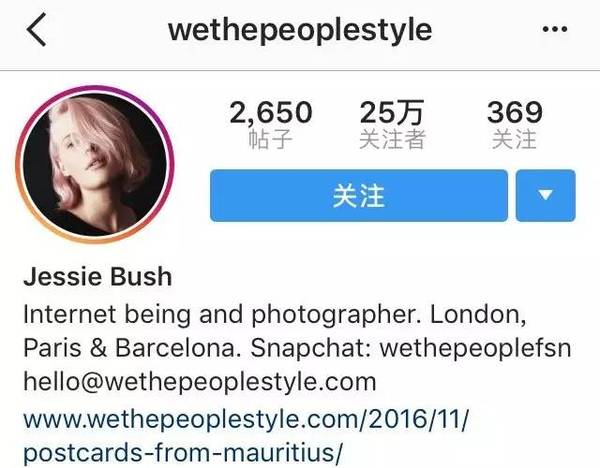Expand suggested accounts dropdown arrow button
This screenshot has height=468, width=600.
545,196
